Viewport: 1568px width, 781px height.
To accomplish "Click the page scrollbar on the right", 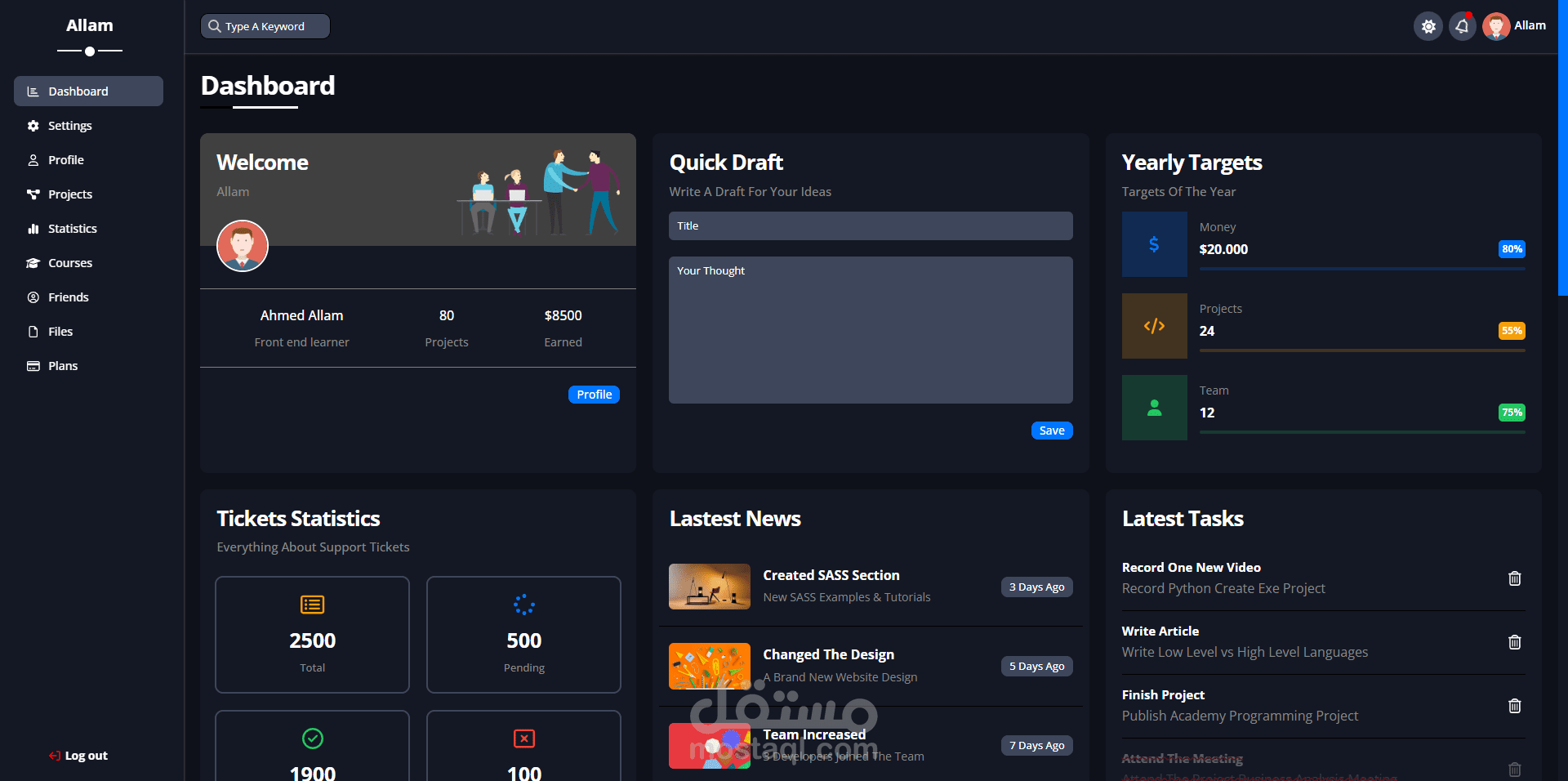I will (x=1563, y=147).
